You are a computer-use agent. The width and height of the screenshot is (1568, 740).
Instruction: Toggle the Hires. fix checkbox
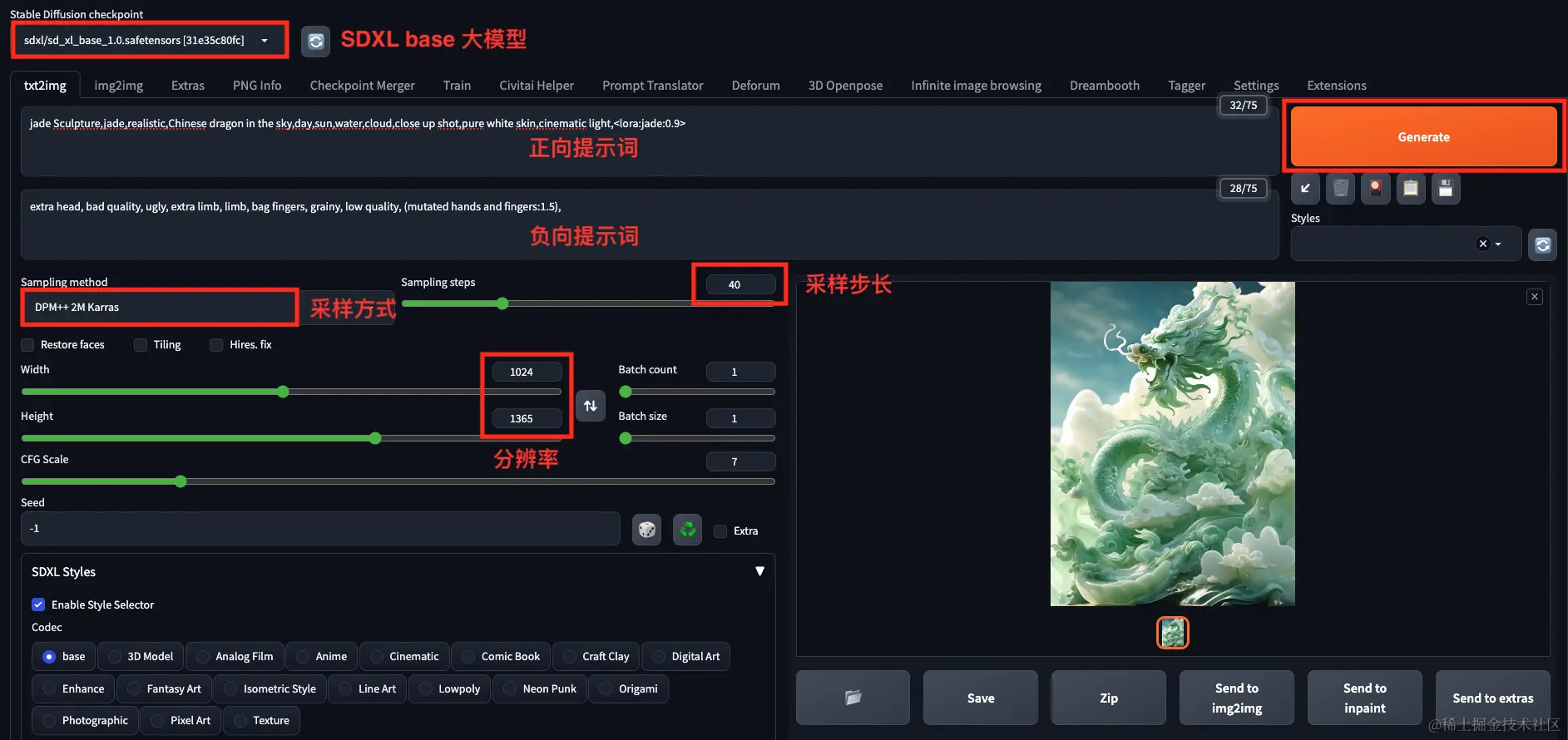[x=216, y=345]
